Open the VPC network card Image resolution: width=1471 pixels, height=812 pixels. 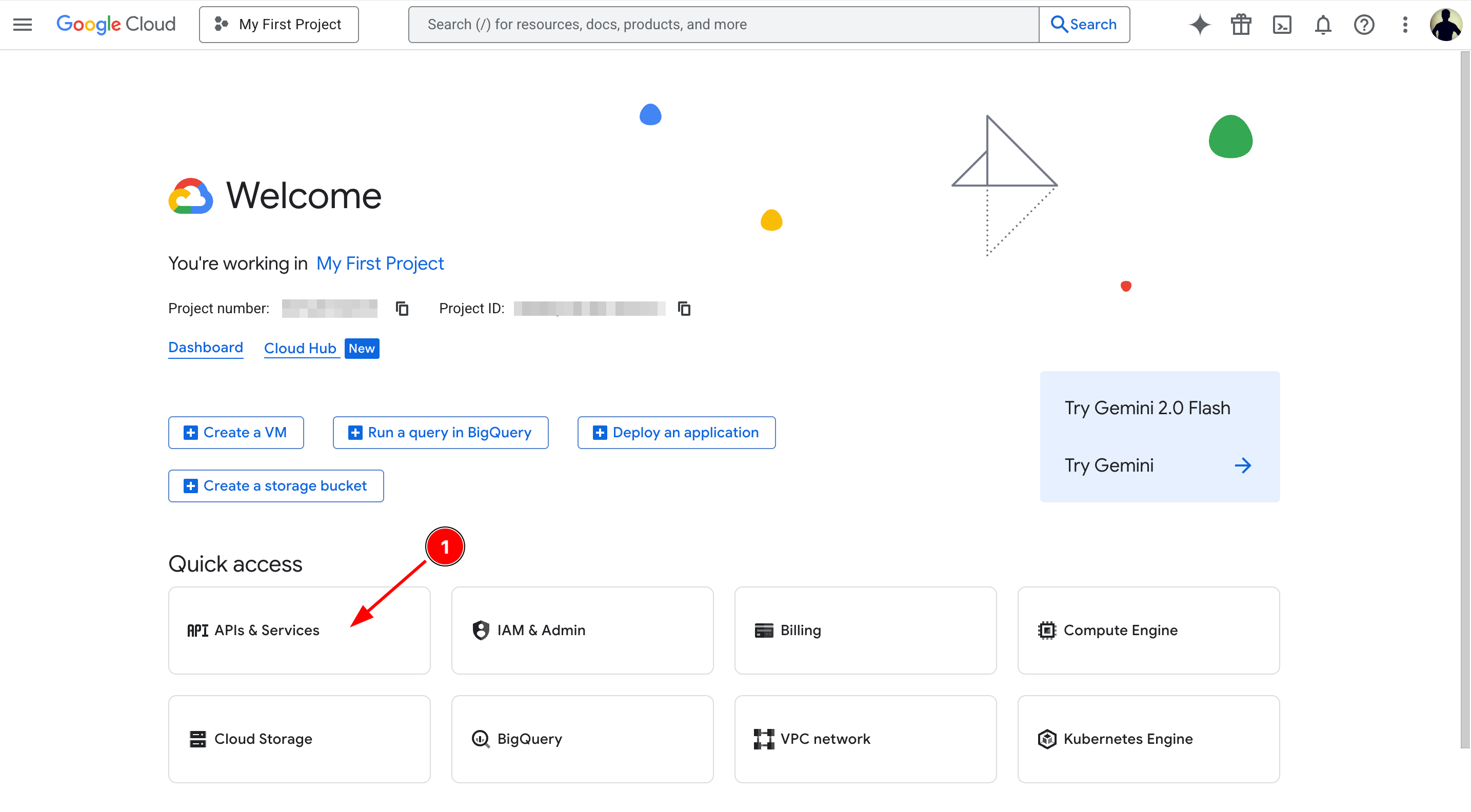coord(865,739)
